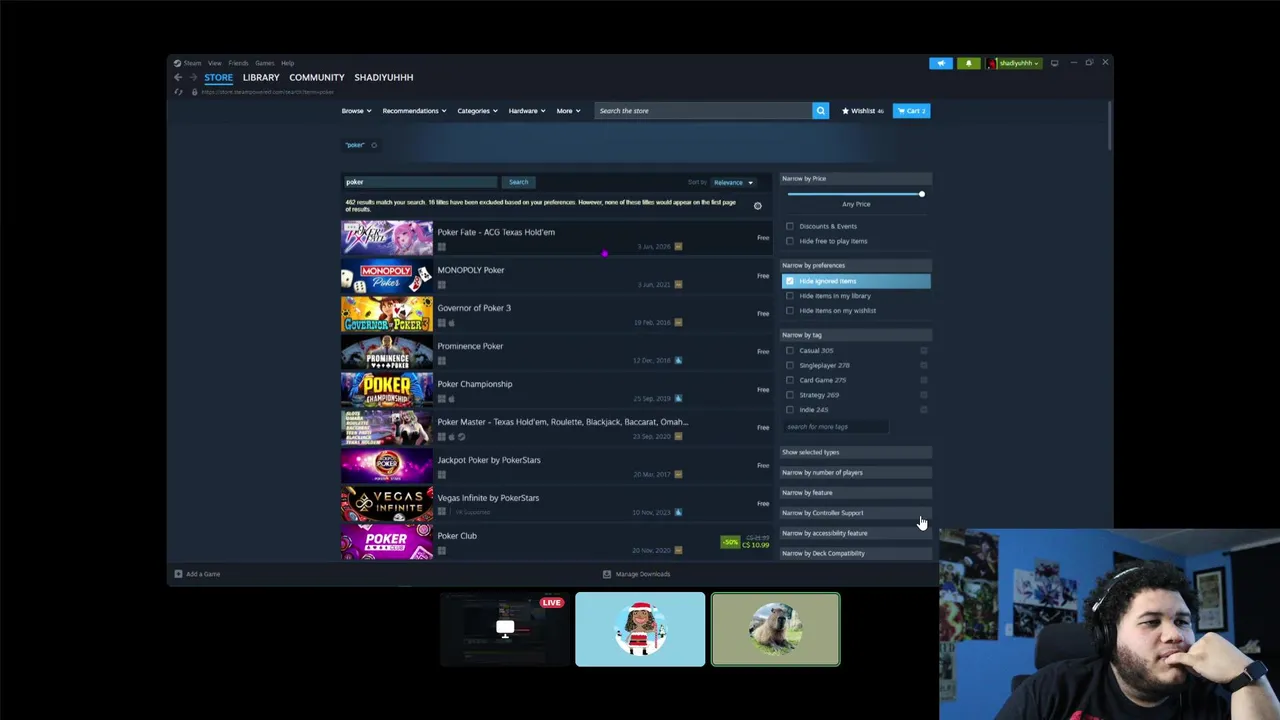The height and width of the screenshot is (720, 1280).
Task: Expand Narrow by number of players
Action: click(856, 472)
